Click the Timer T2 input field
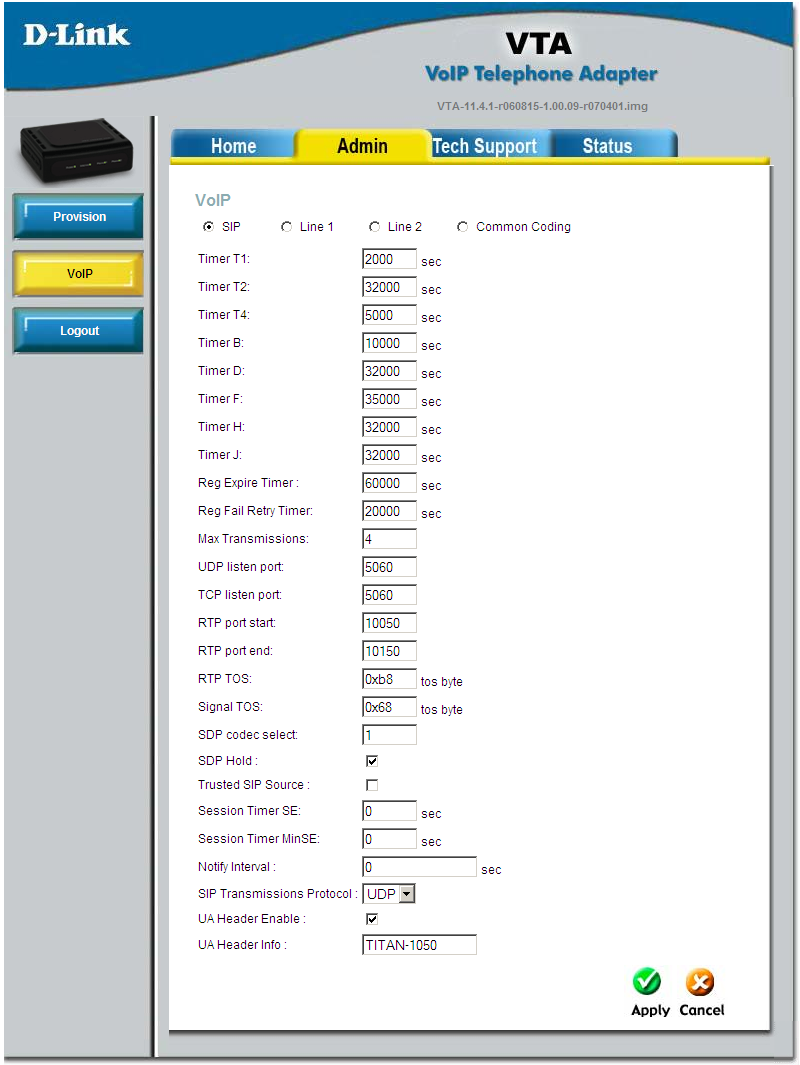The width and height of the screenshot is (800, 1065). coord(389,287)
